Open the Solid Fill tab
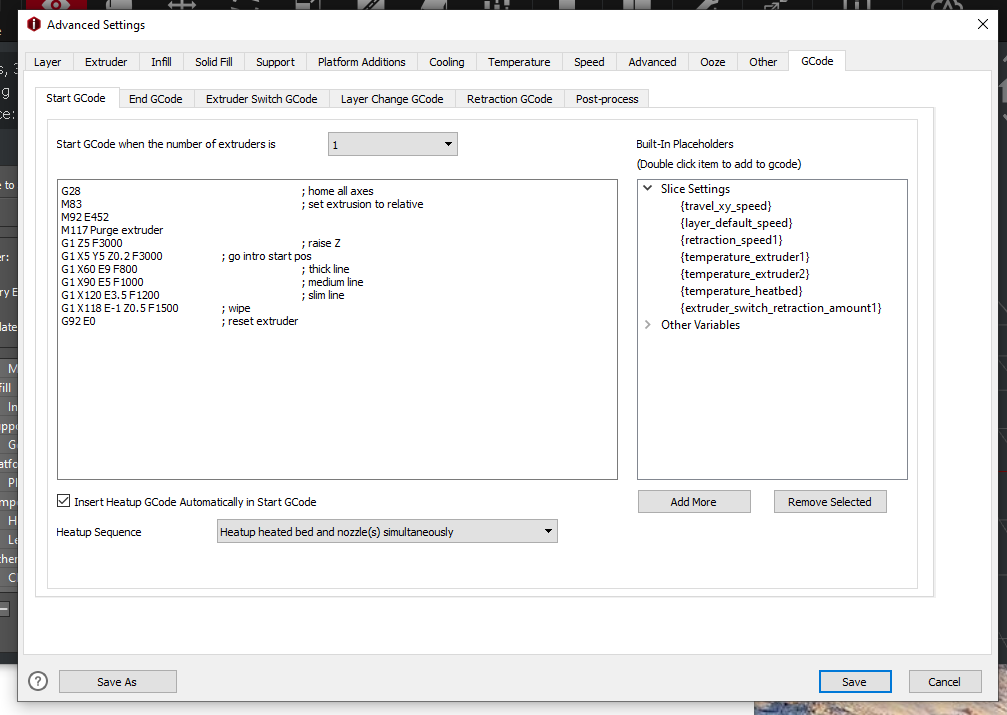Screen dimensions: 1007x715 pos(214,62)
